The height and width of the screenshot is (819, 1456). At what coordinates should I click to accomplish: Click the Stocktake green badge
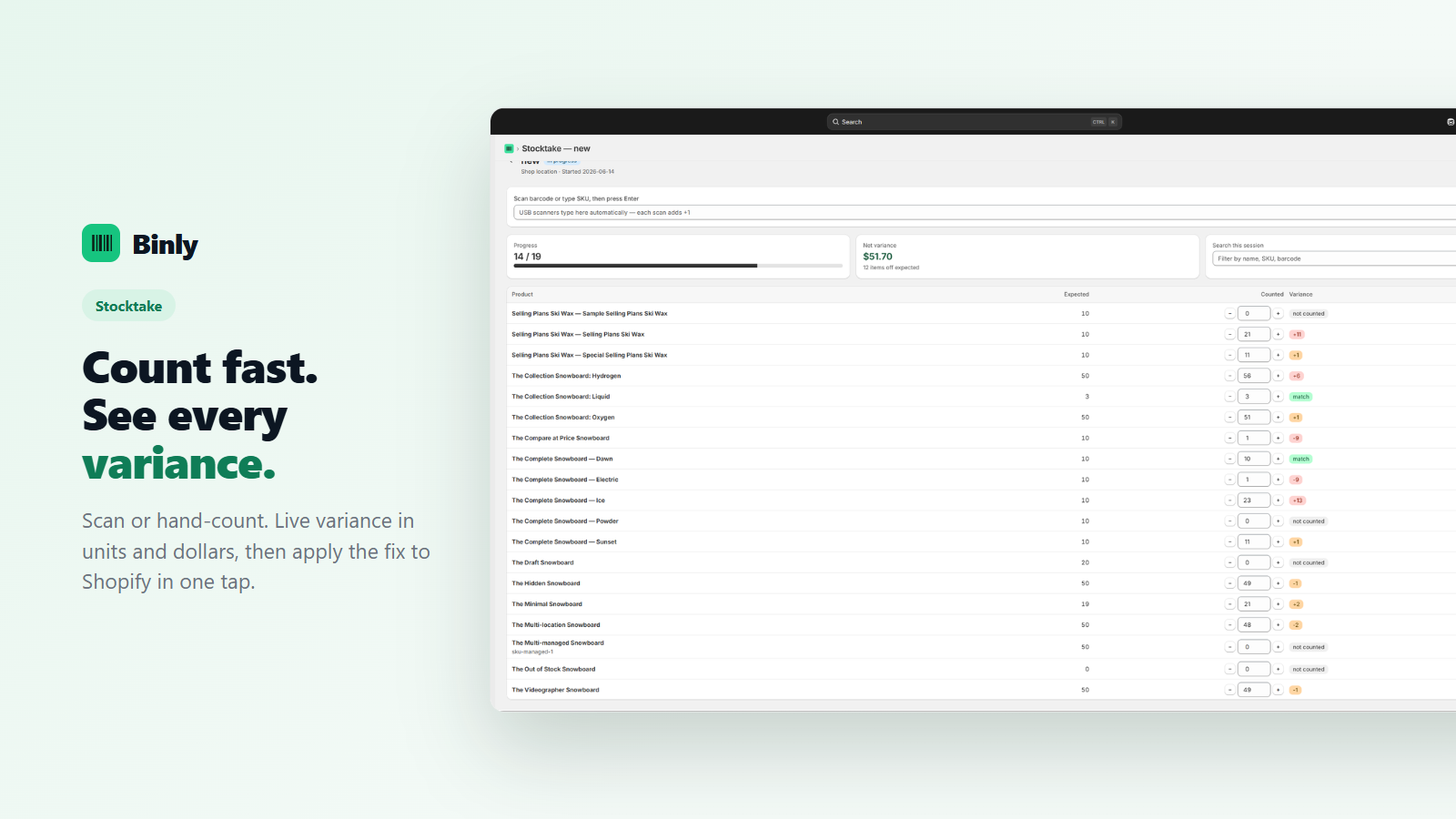point(128,306)
